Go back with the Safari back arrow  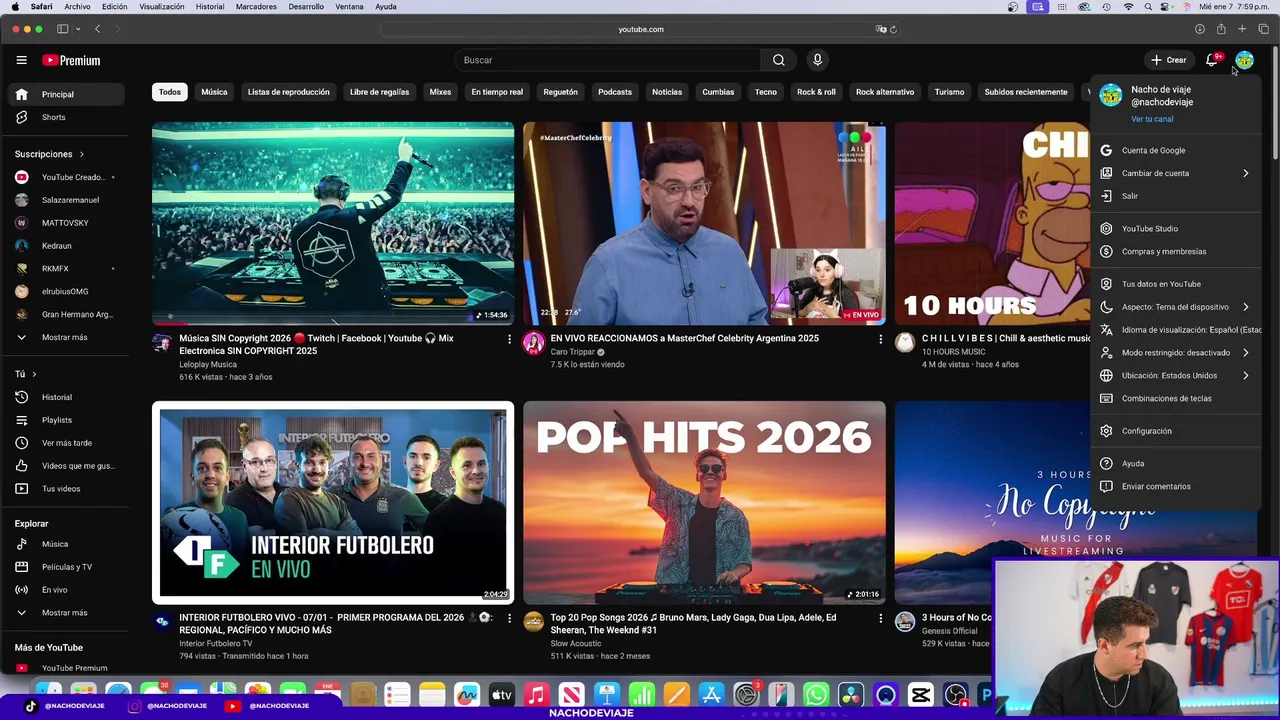click(x=97, y=29)
